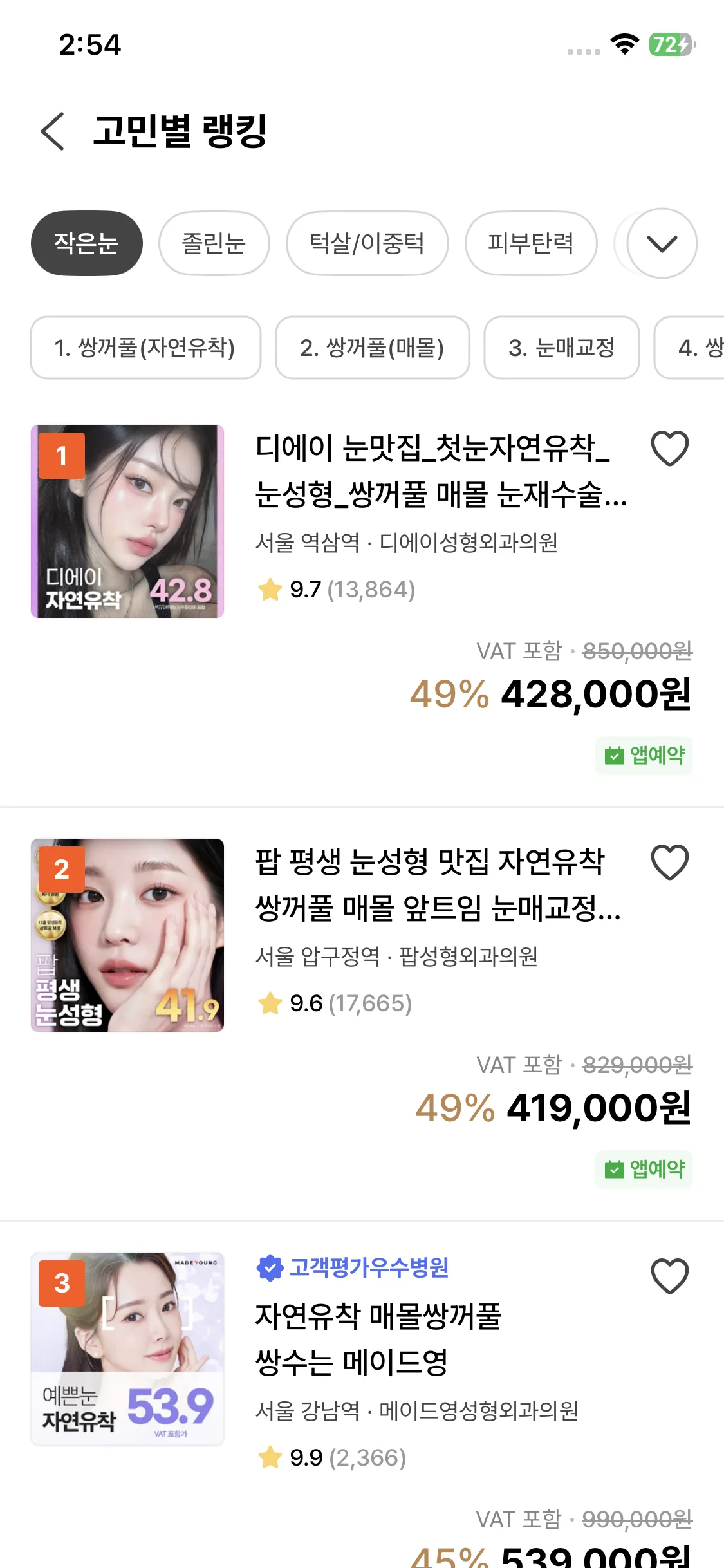Tap the 앱예약 badge under 428,000원

coord(644,755)
